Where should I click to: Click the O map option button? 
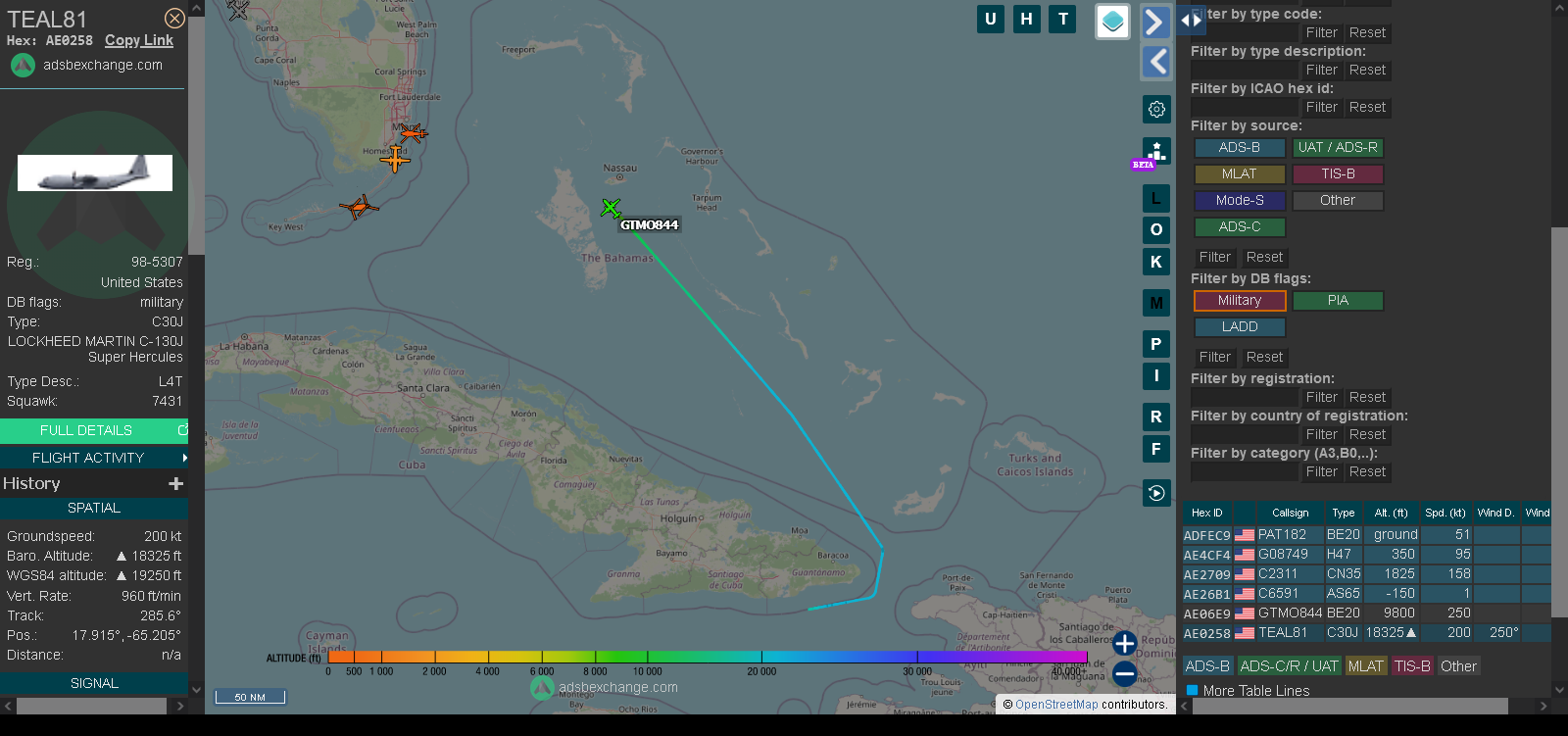pyautogui.click(x=1156, y=230)
